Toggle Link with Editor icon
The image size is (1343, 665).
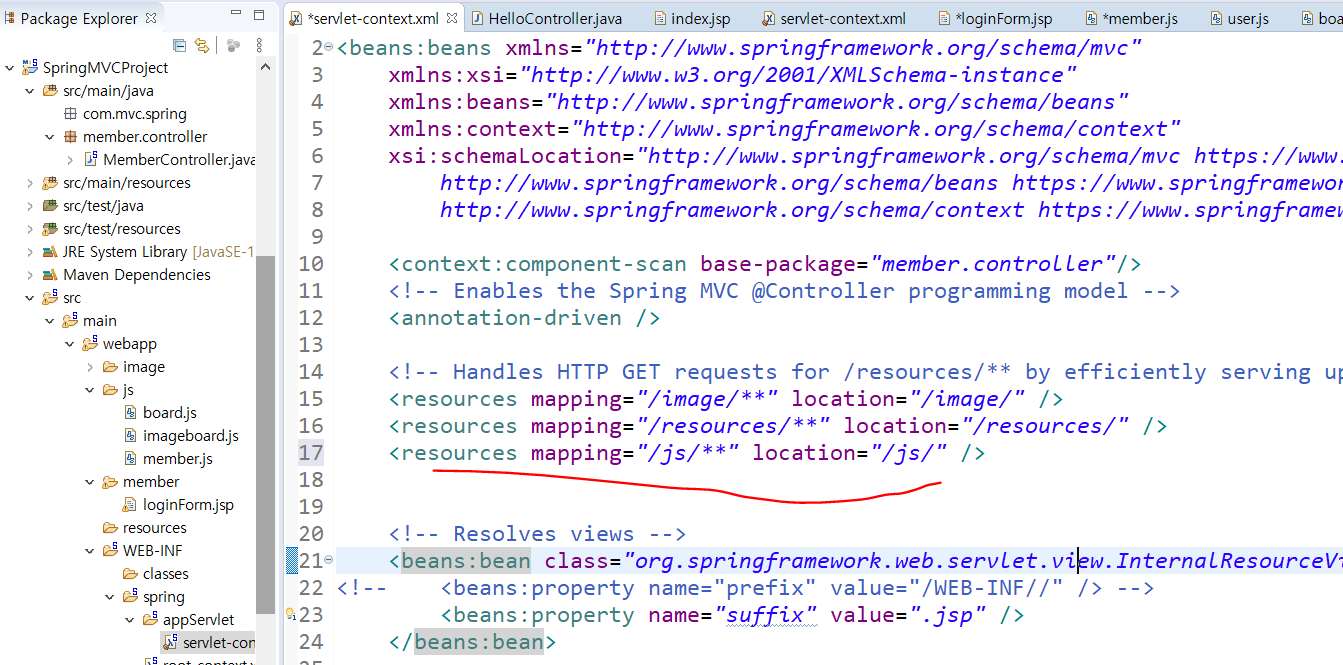pyautogui.click(x=203, y=45)
